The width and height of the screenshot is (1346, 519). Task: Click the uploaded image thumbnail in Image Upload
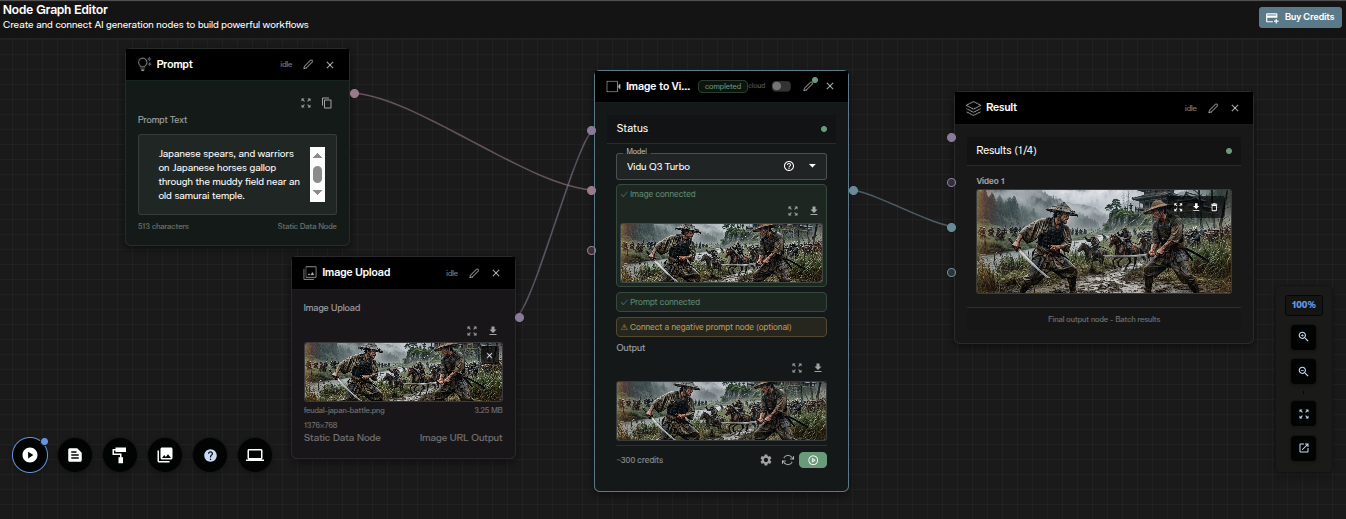point(403,372)
